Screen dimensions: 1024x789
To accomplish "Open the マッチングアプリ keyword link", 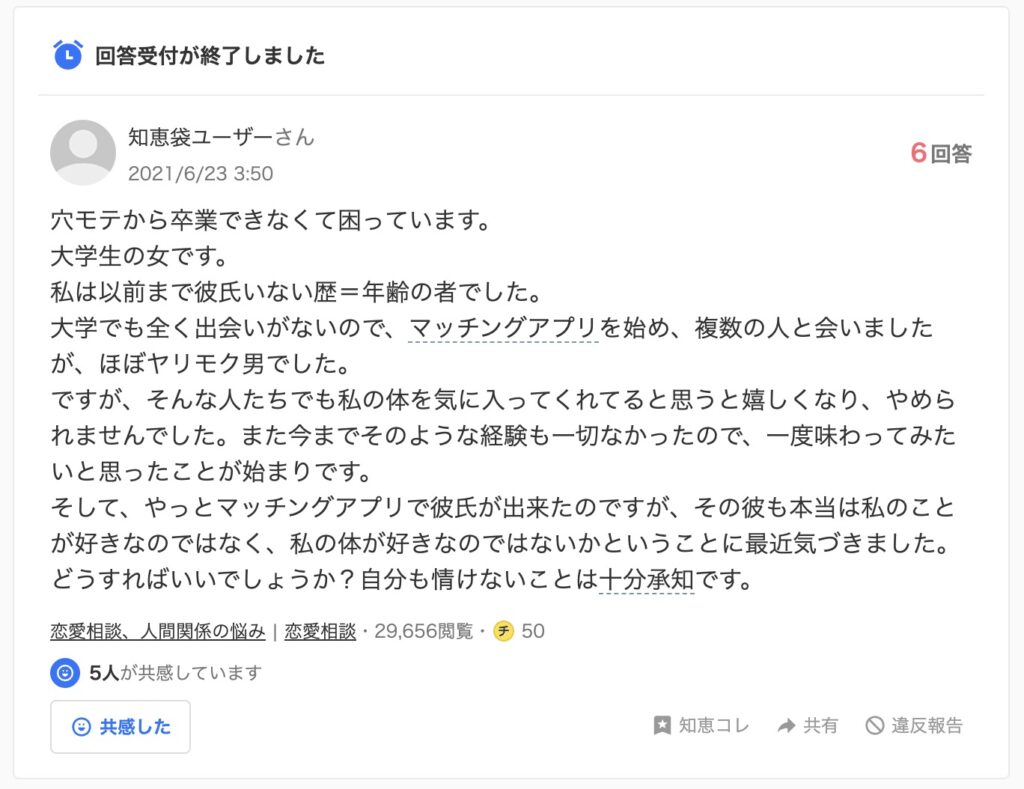I will click(503, 328).
